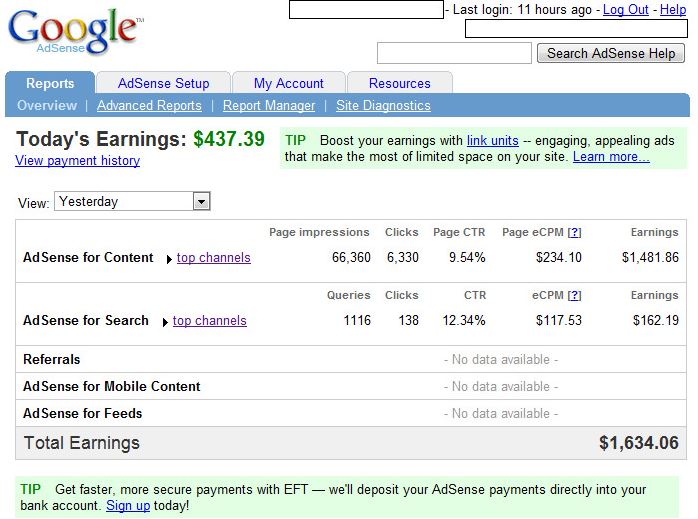Click the $162.19 search earnings value
The image size is (698, 519).
(656, 320)
